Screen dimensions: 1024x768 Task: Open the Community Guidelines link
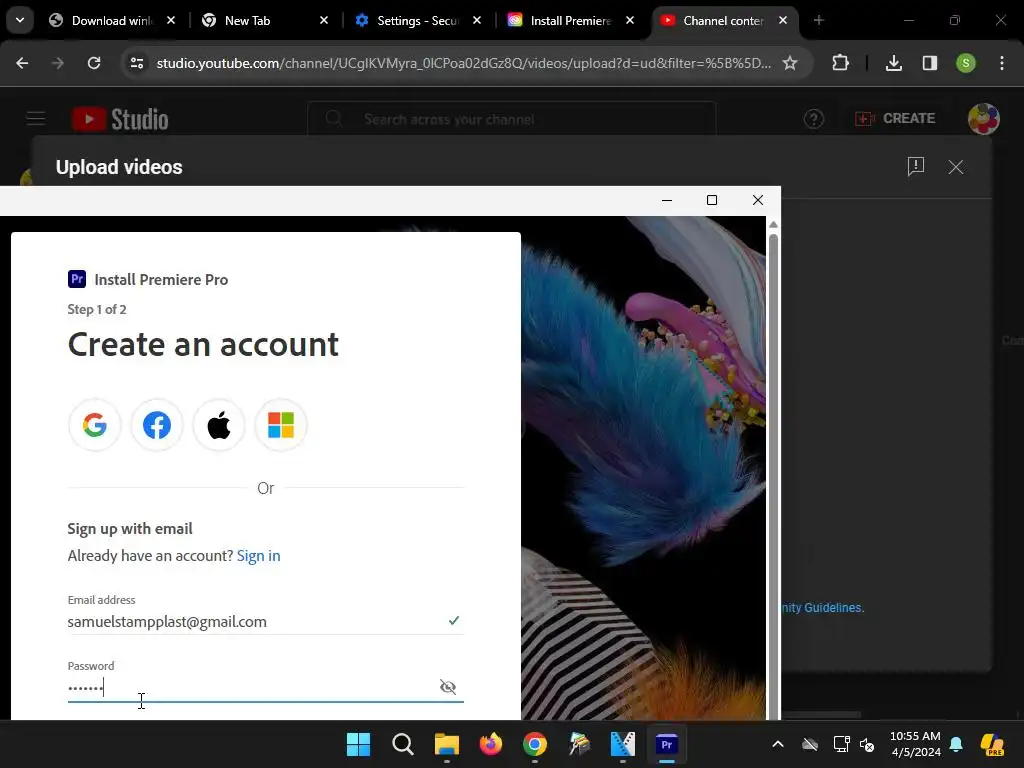click(x=822, y=607)
